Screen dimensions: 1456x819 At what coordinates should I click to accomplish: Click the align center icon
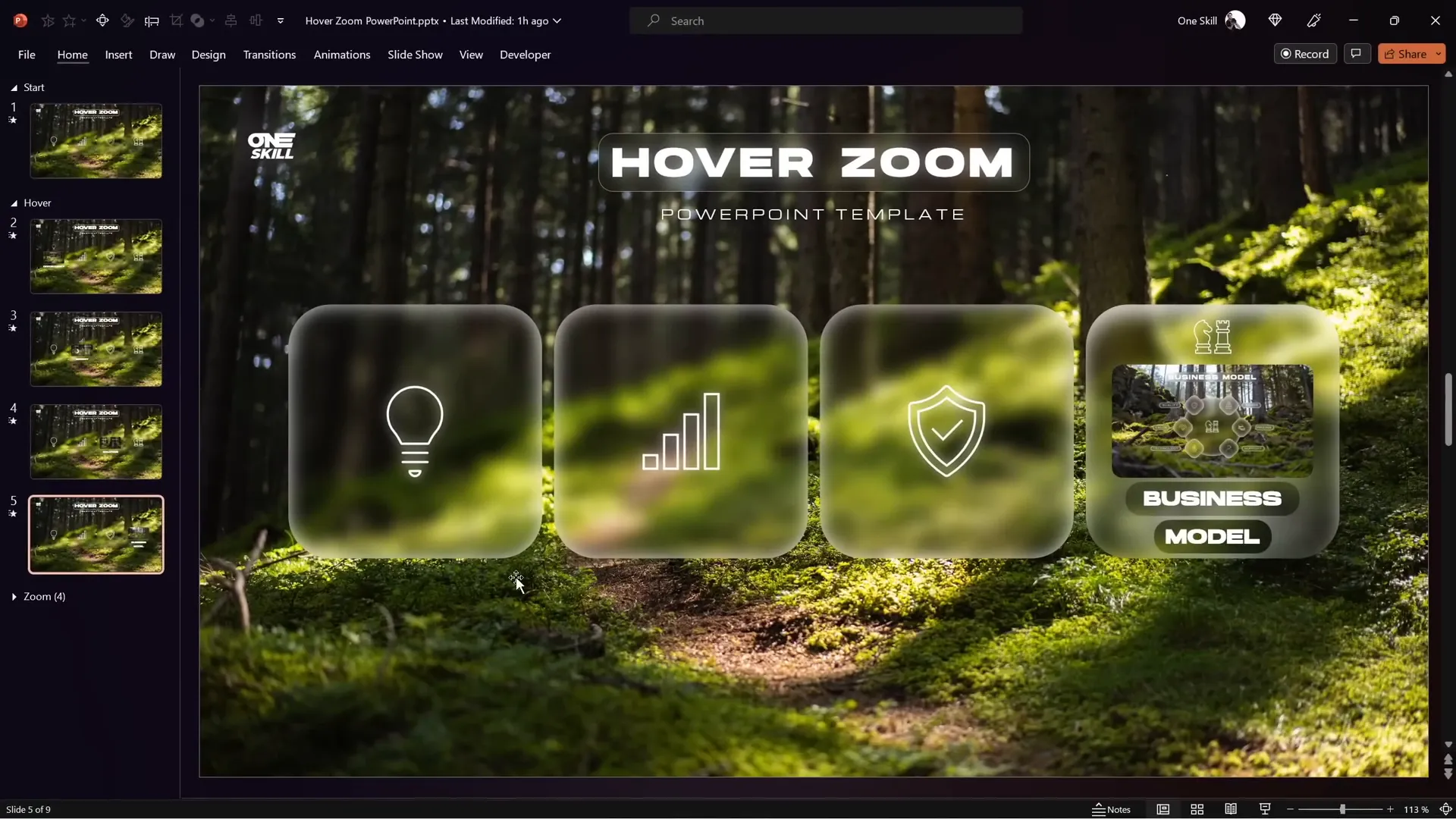point(231,20)
